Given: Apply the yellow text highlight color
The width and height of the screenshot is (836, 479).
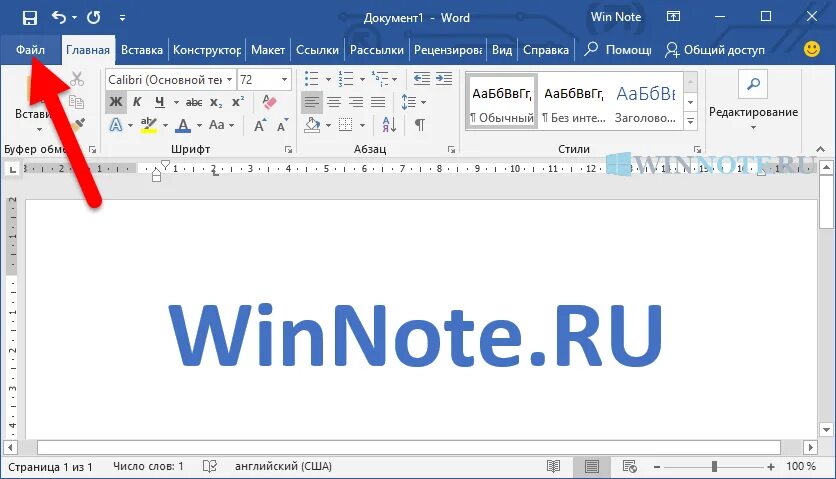Looking at the screenshot, I should click(149, 125).
